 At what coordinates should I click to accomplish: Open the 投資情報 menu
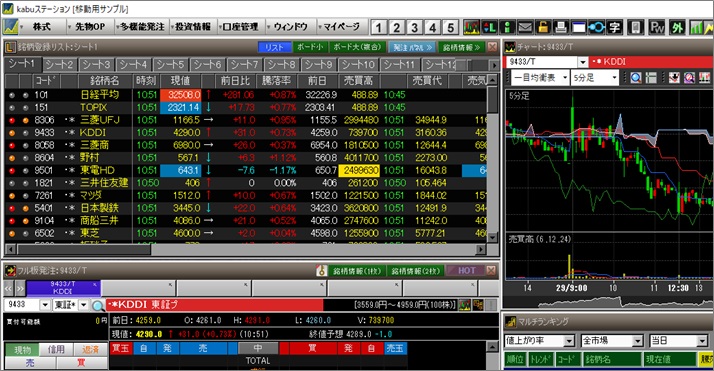click(x=193, y=27)
